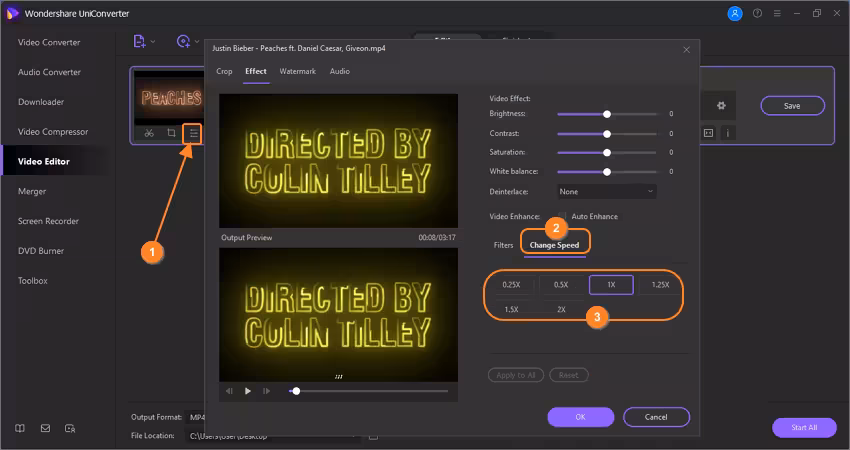Click the video preview frame icon beside the info icon
Image resolution: width=850 pixels, height=450 pixels.
pyautogui.click(x=709, y=133)
